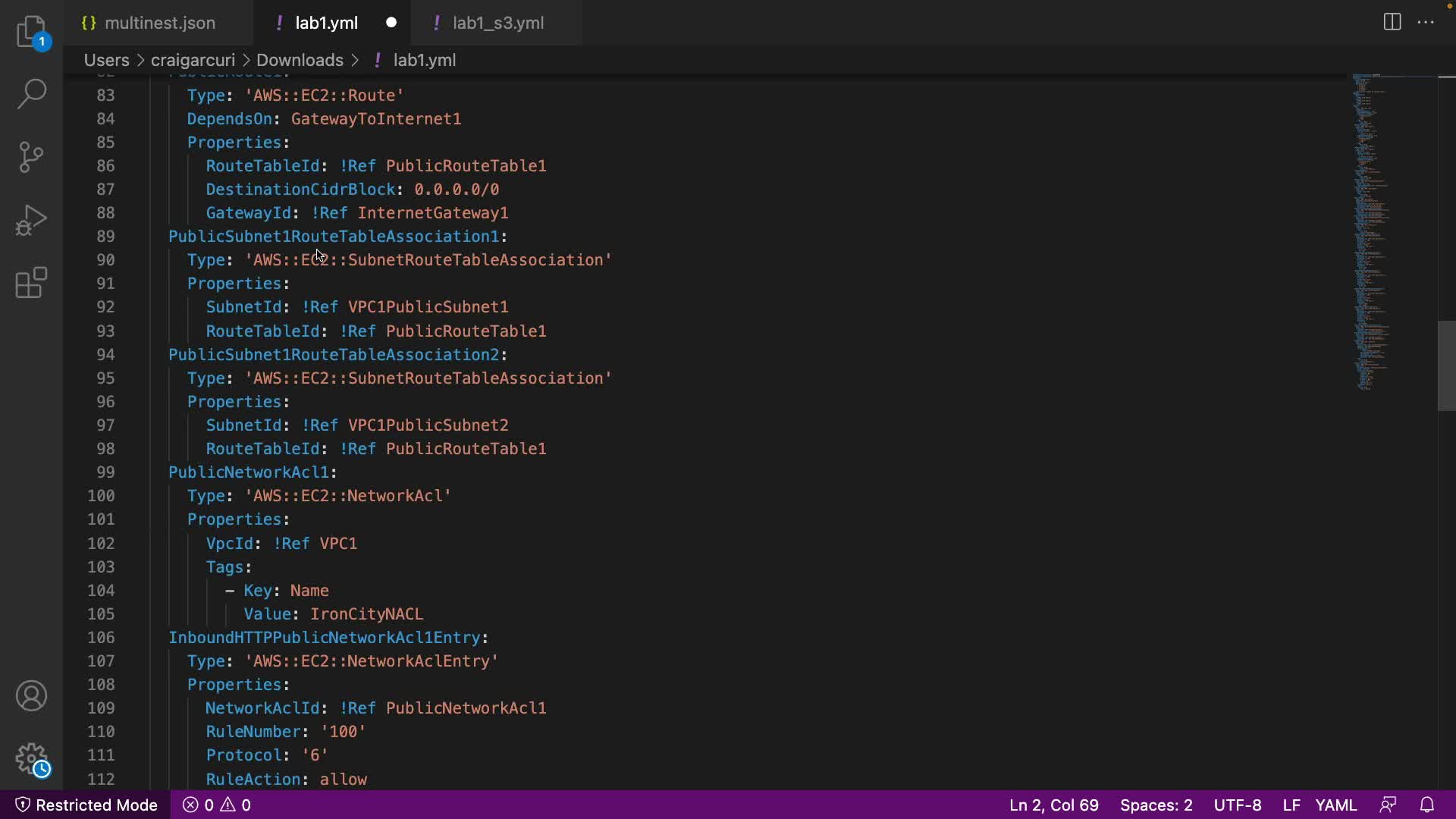
Task: Open the Explorer view icon
Action: pos(31,32)
